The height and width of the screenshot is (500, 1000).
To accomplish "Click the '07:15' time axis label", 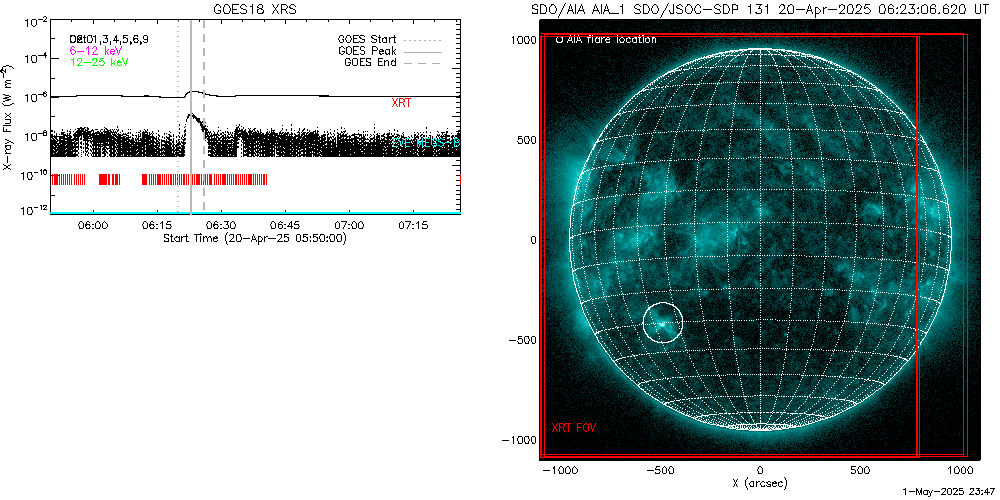I will 414,226.
